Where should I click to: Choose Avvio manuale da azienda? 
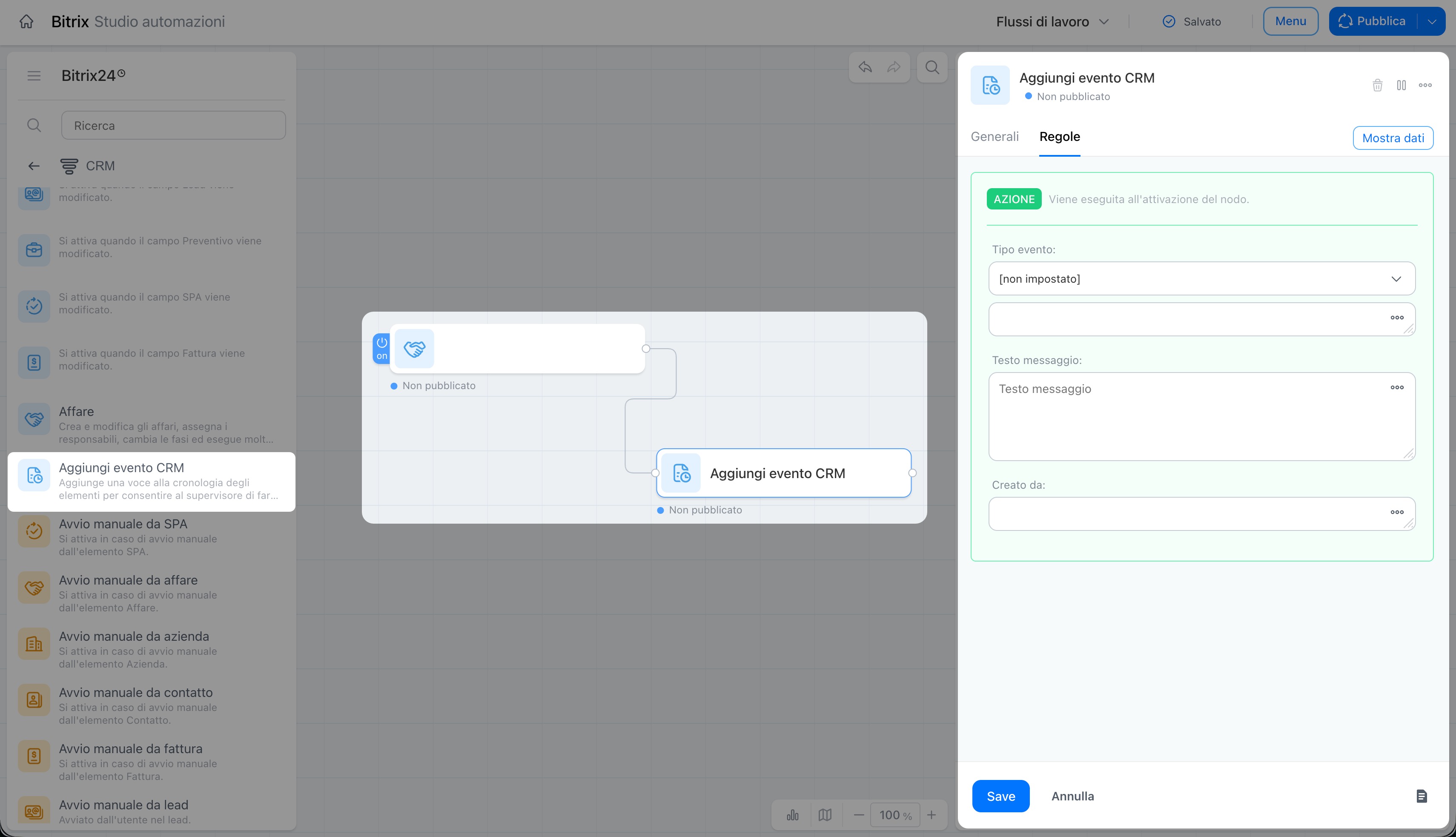[x=151, y=650]
